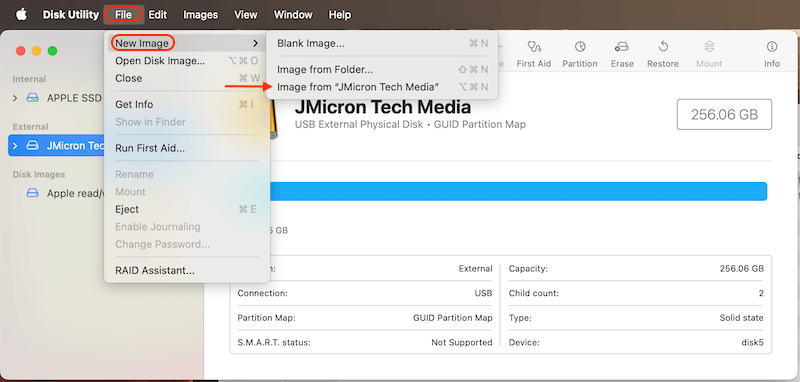Click the red close window button

pyautogui.click(x=20, y=51)
